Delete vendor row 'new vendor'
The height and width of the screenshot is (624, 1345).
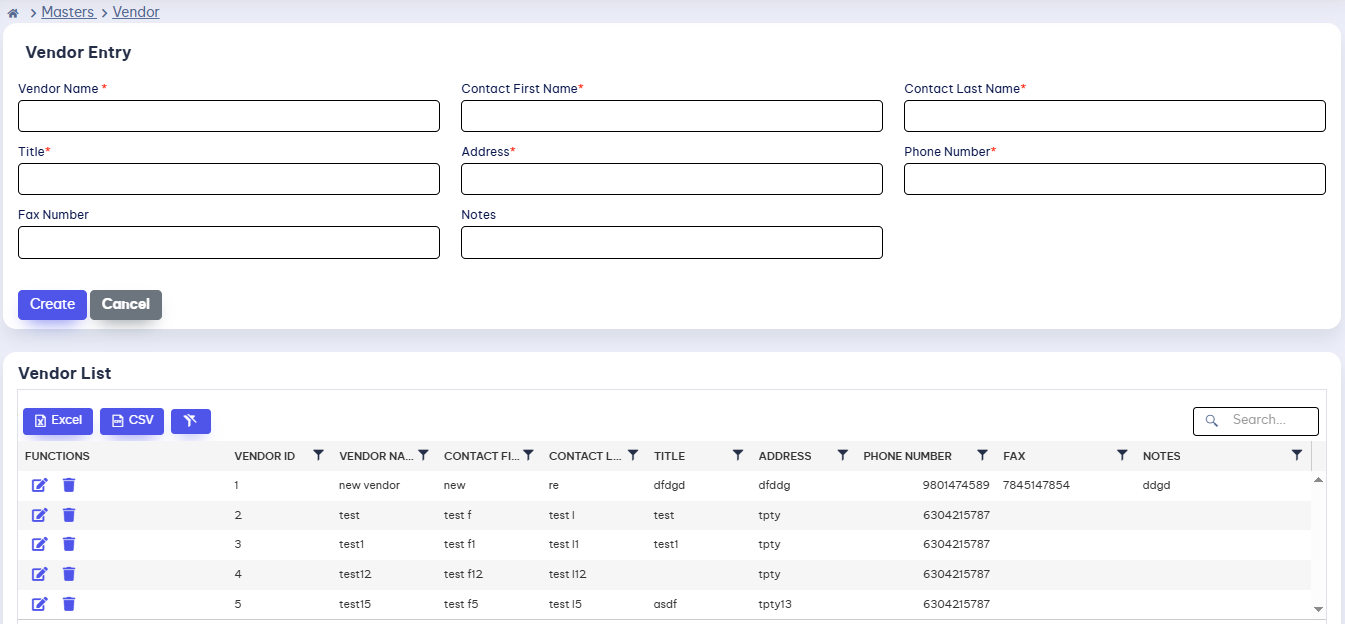click(x=69, y=485)
